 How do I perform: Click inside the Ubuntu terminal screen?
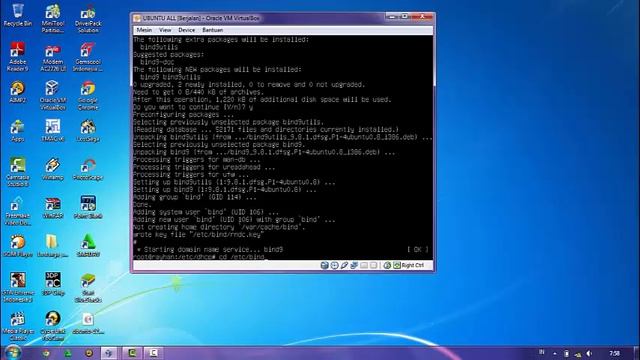[x=283, y=148]
